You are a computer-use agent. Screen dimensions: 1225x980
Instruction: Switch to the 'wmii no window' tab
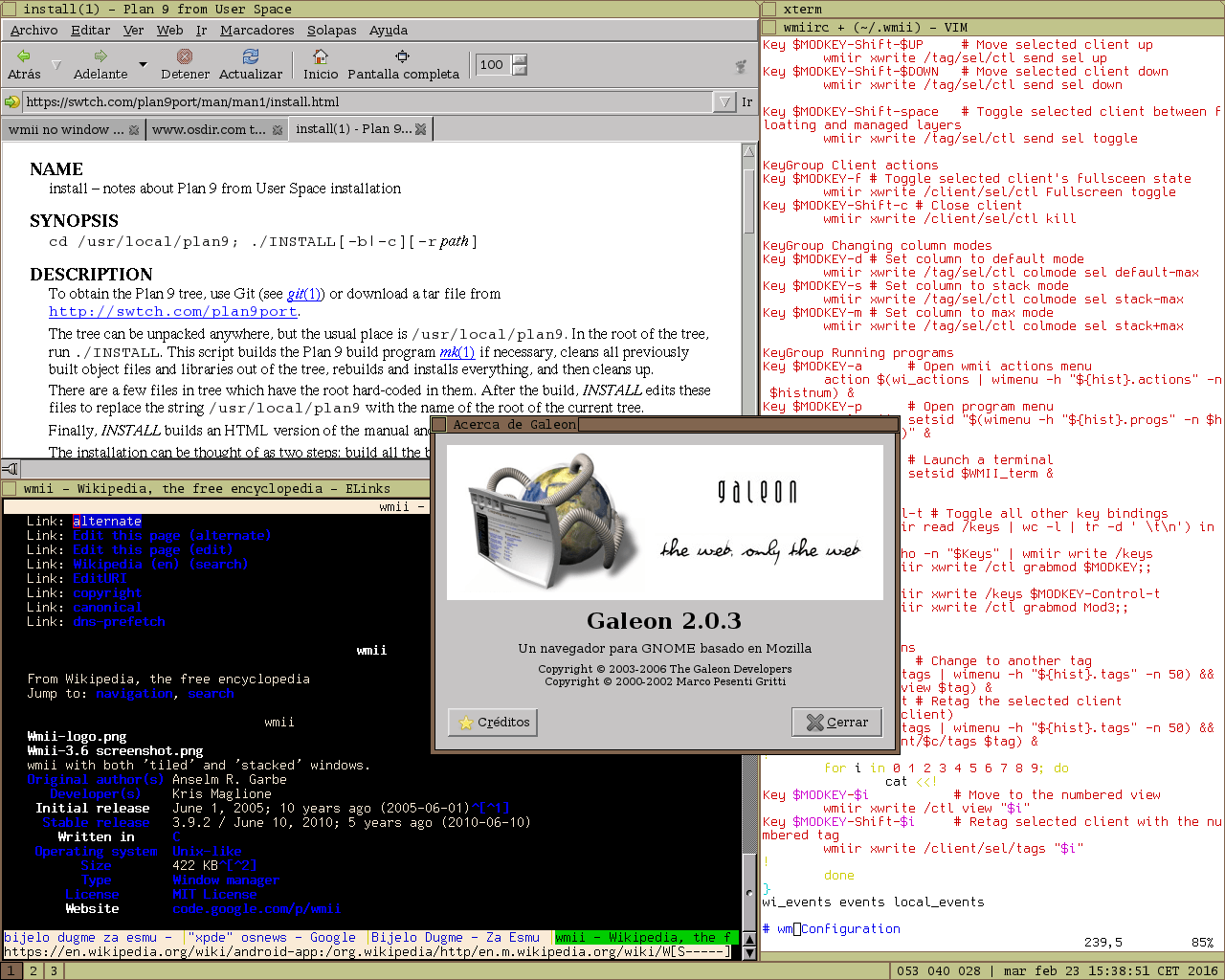[x=66, y=130]
